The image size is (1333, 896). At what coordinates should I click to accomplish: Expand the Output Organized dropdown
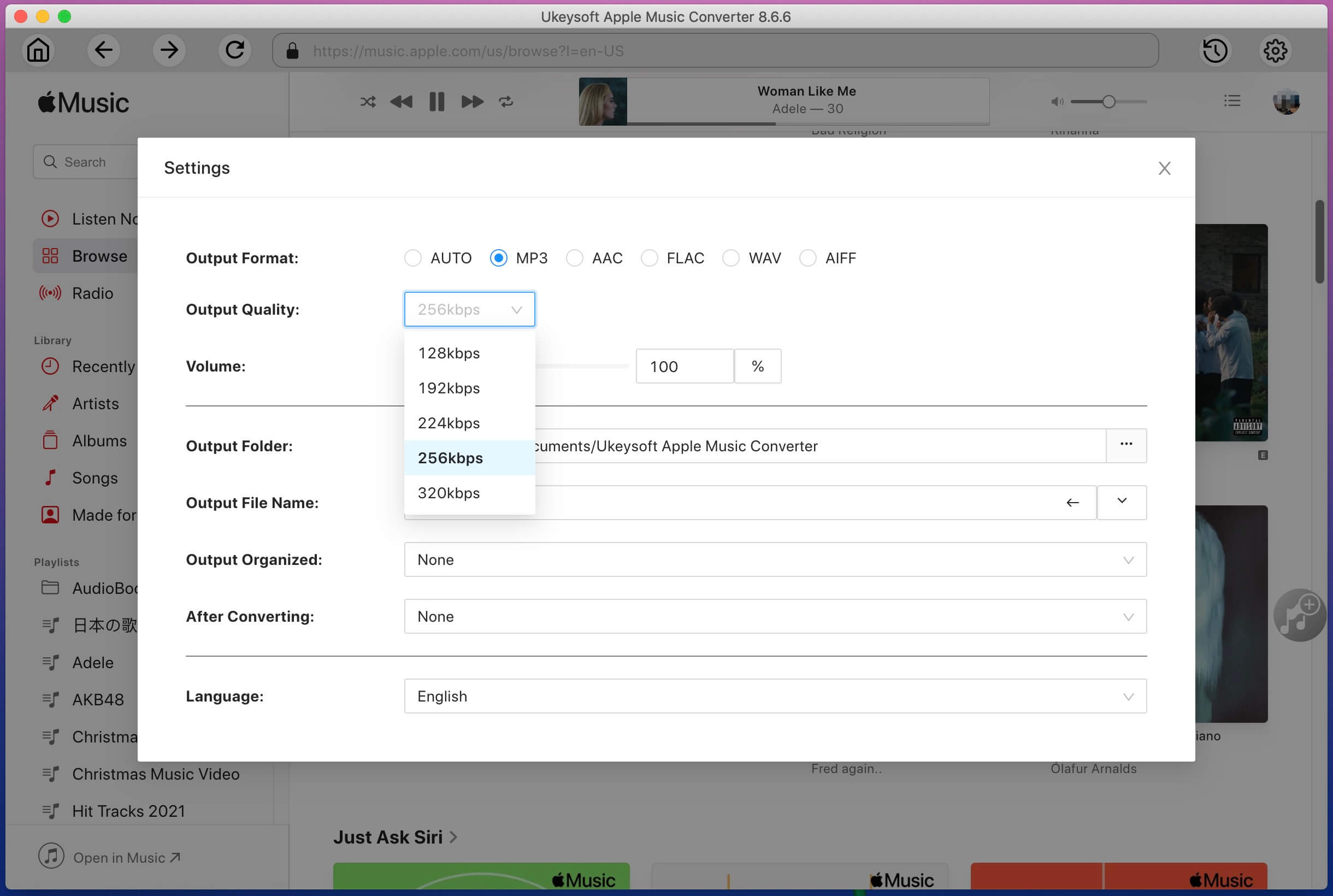(1126, 559)
